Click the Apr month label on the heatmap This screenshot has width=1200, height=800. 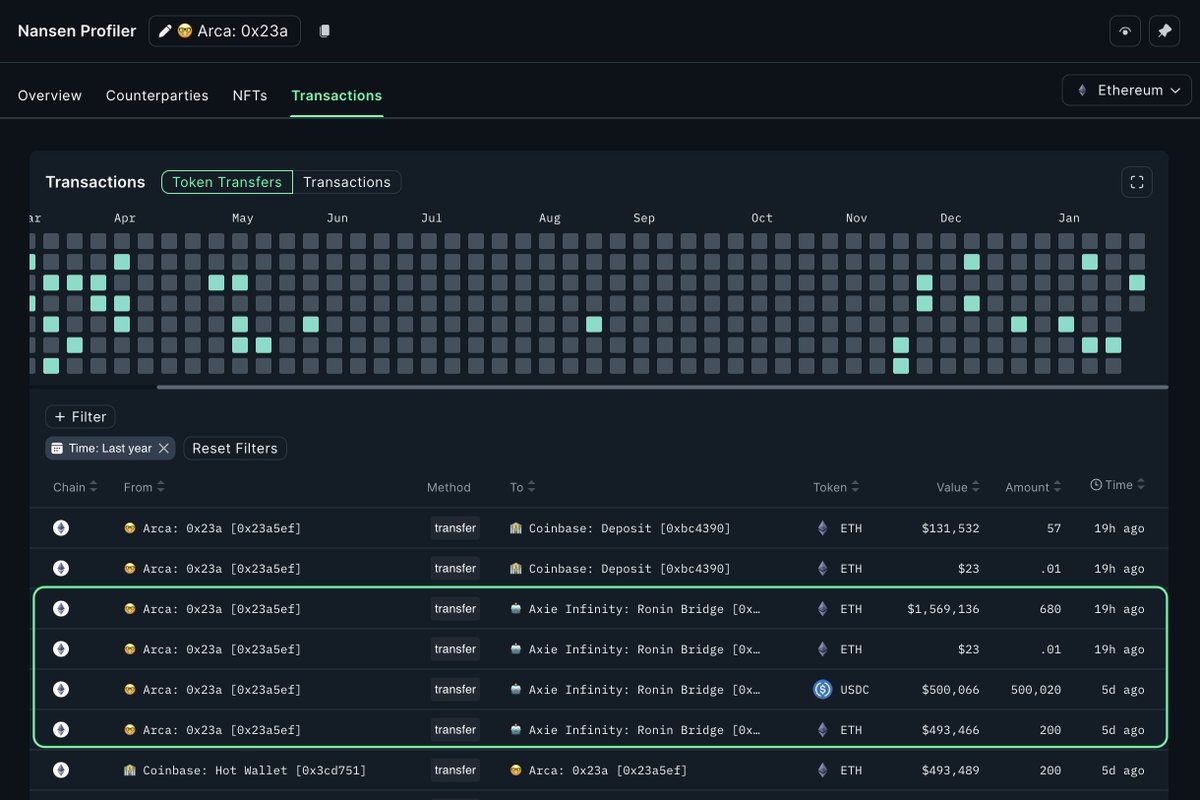[125, 218]
